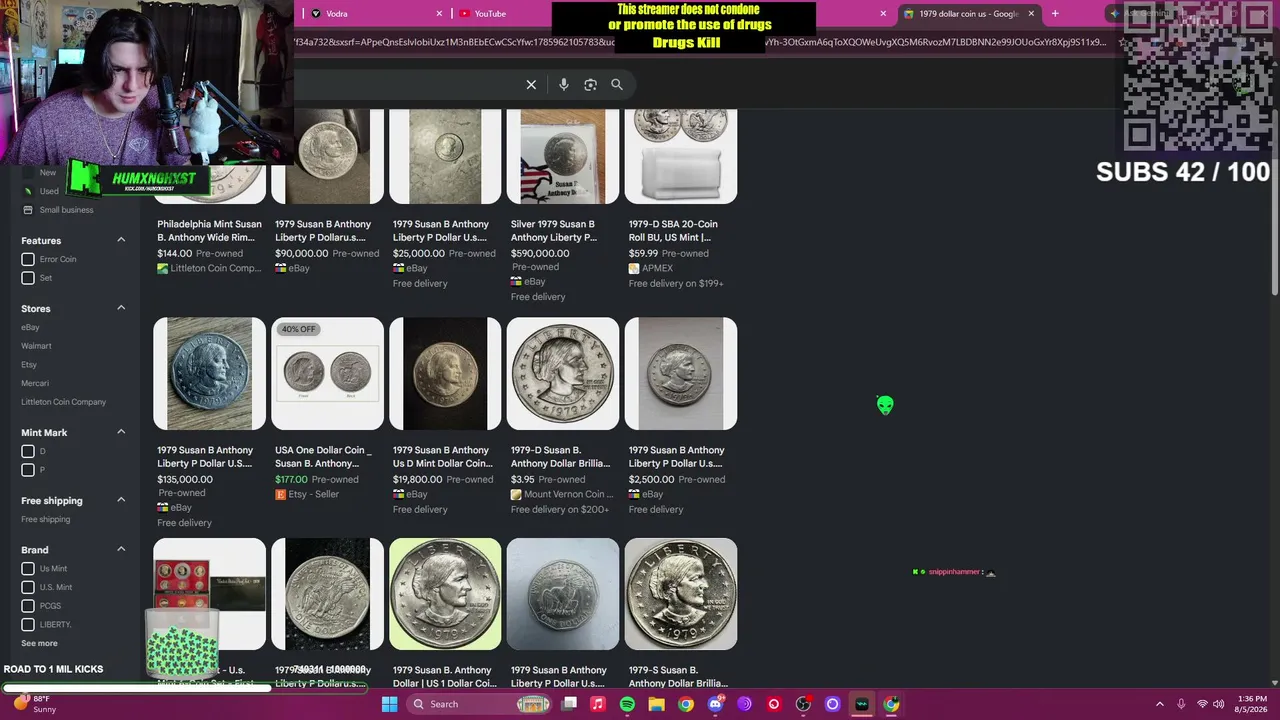
Task: Filter by the Used condition
Action: pos(49,191)
